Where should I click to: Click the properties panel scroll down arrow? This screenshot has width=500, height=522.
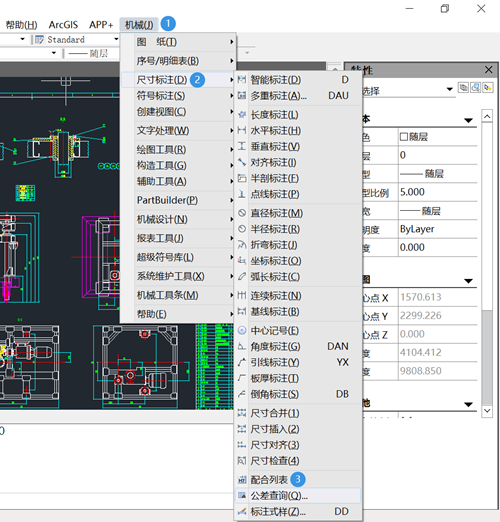[487, 411]
